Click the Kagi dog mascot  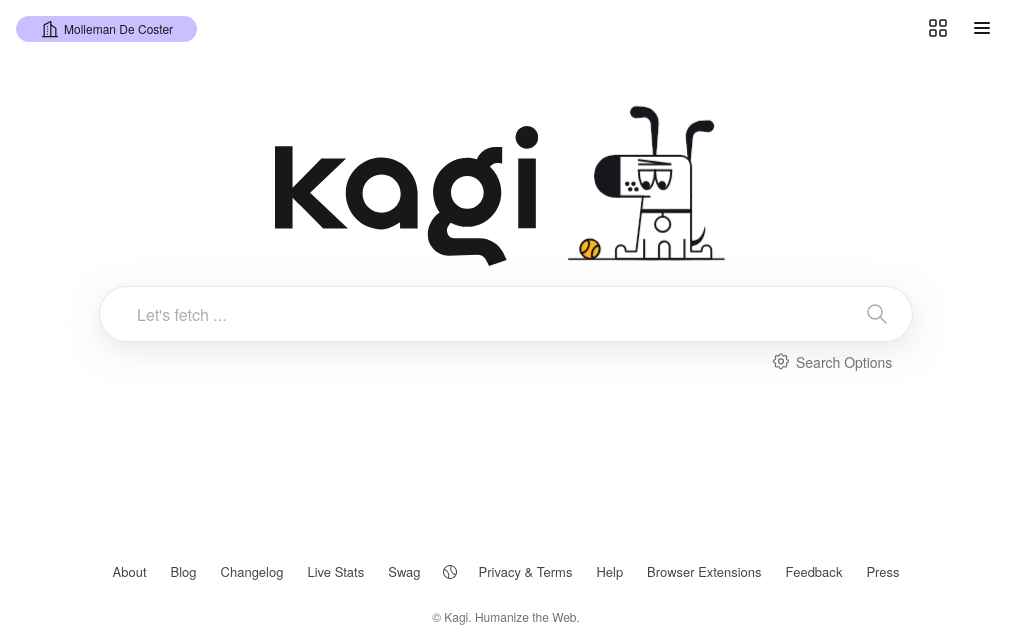tap(653, 183)
